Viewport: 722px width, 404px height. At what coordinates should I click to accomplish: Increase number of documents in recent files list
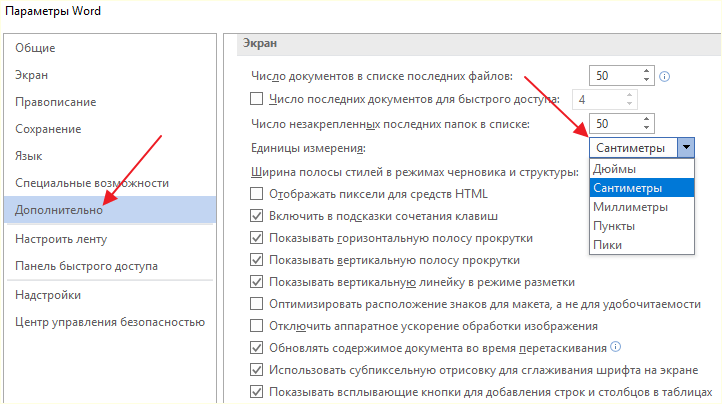pyautogui.click(x=646, y=71)
